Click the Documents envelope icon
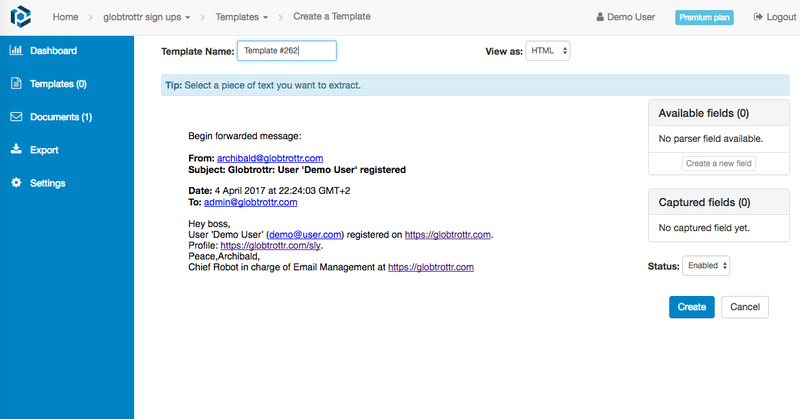 pos(16,116)
